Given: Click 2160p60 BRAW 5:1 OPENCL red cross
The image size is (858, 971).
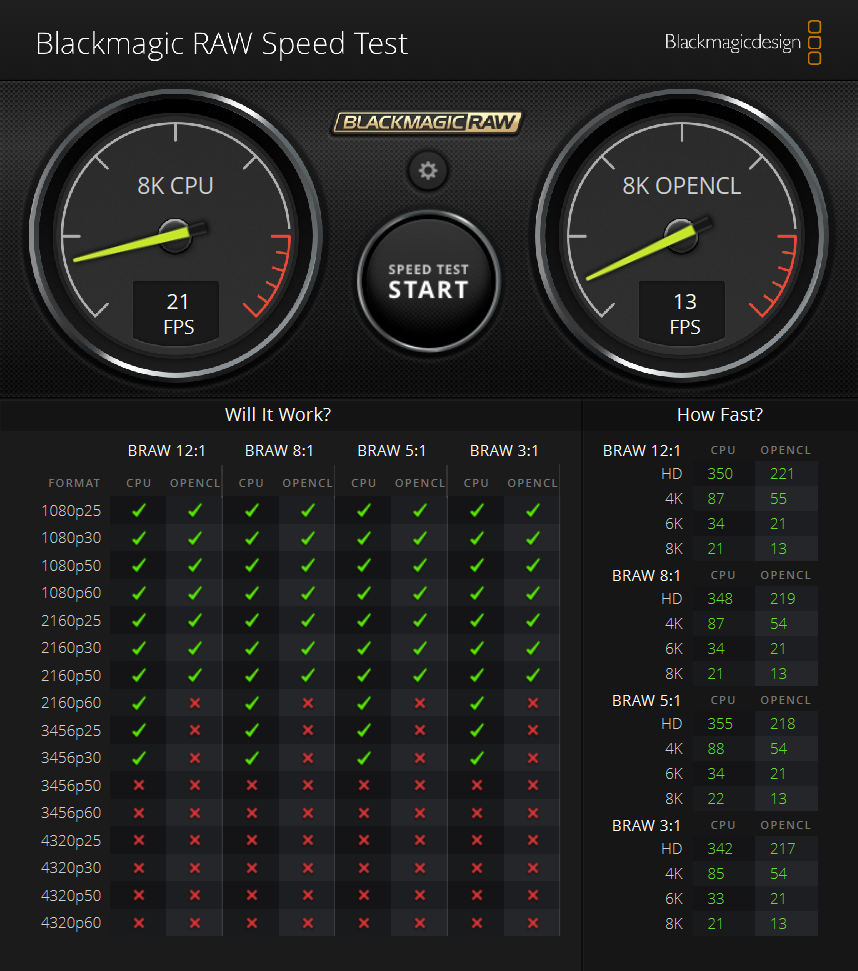Looking at the screenshot, I should 420,703.
